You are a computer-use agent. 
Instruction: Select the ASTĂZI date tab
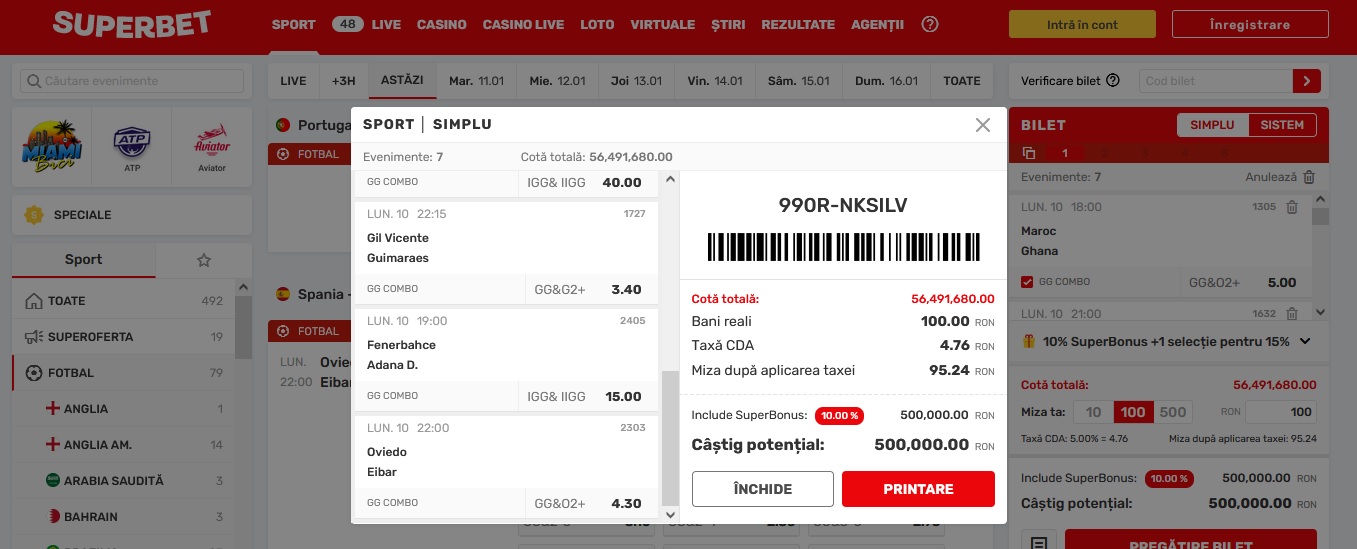[x=402, y=81]
